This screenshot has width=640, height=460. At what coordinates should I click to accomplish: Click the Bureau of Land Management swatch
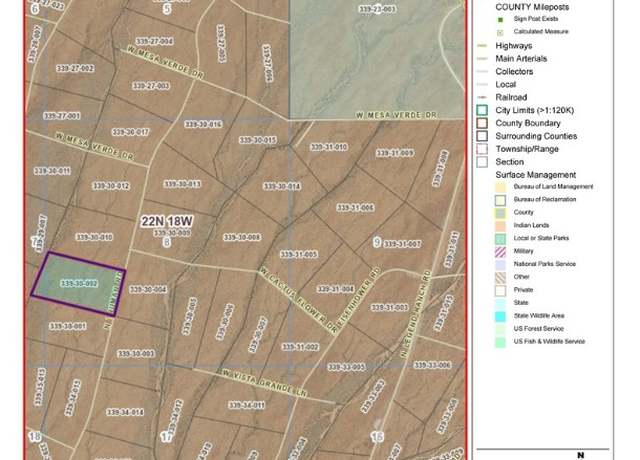coord(500,187)
